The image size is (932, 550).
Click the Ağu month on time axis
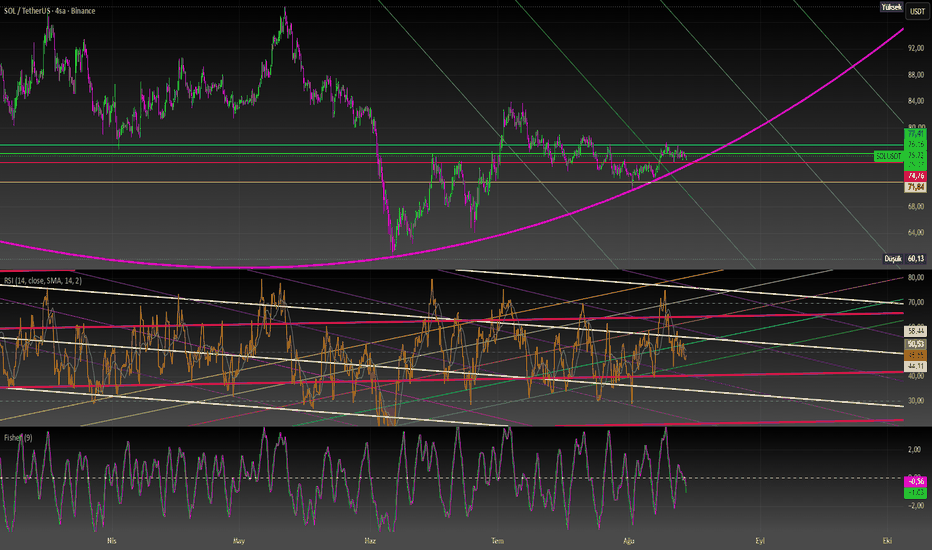point(629,541)
